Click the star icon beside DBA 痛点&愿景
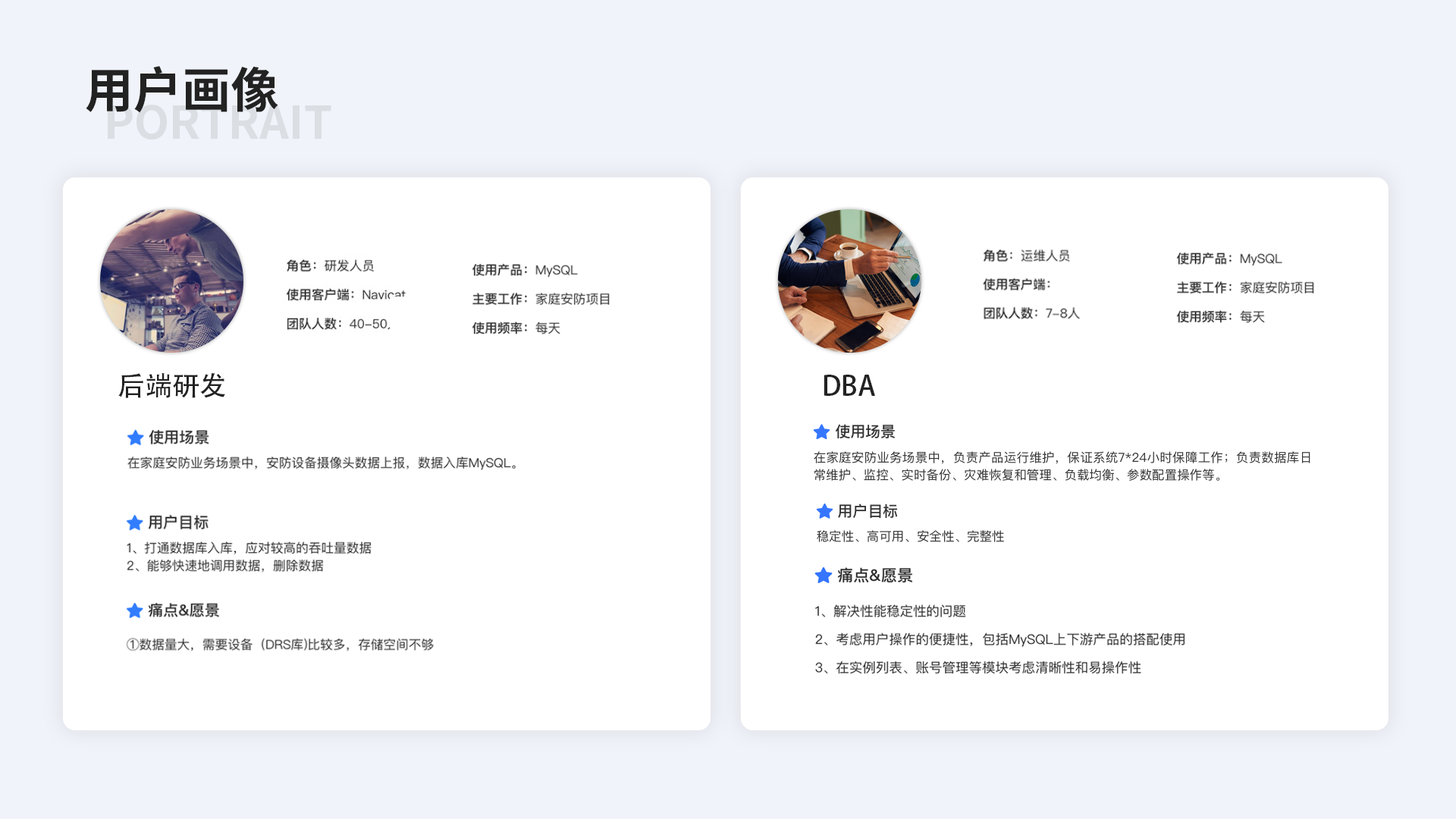Screen dimensions: 1456x819 click(x=823, y=576)
